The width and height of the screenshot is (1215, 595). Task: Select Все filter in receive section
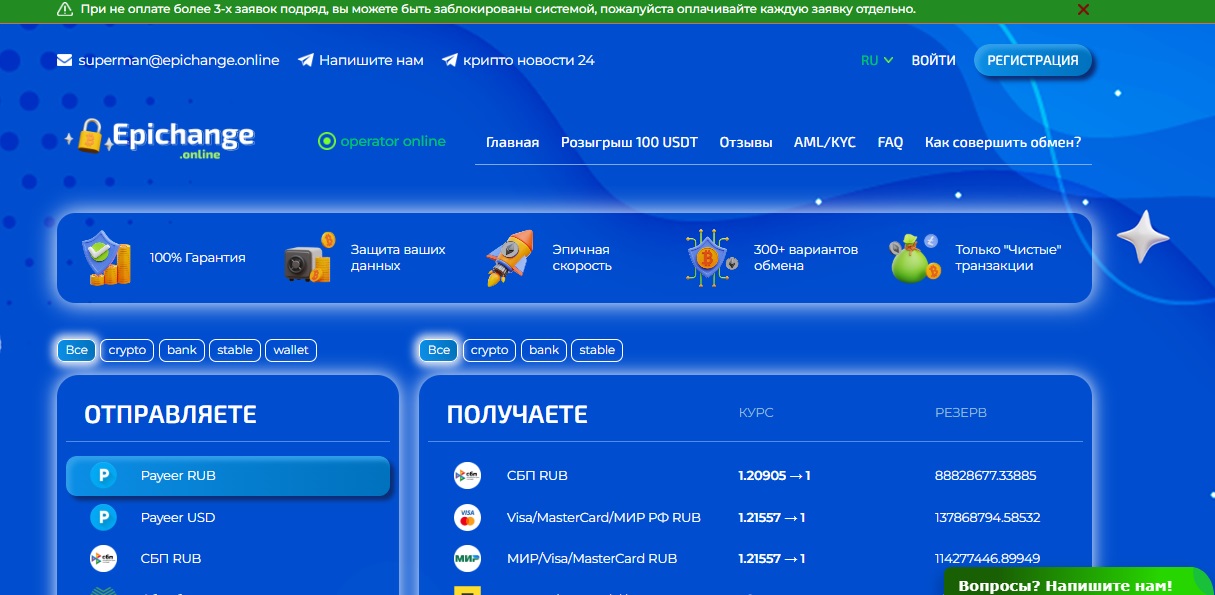click(x=439, y=350)
